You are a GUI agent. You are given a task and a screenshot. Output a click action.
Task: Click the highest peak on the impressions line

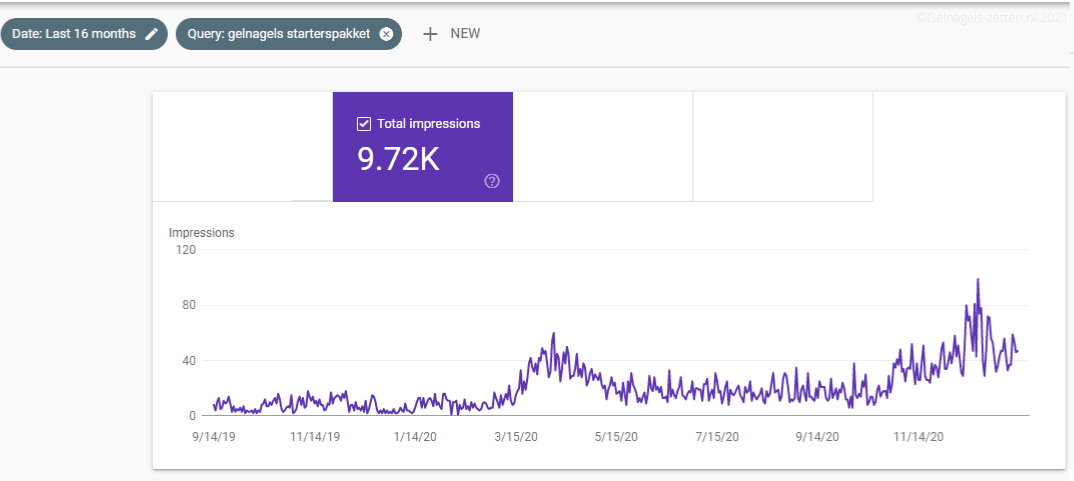(977, 280)
